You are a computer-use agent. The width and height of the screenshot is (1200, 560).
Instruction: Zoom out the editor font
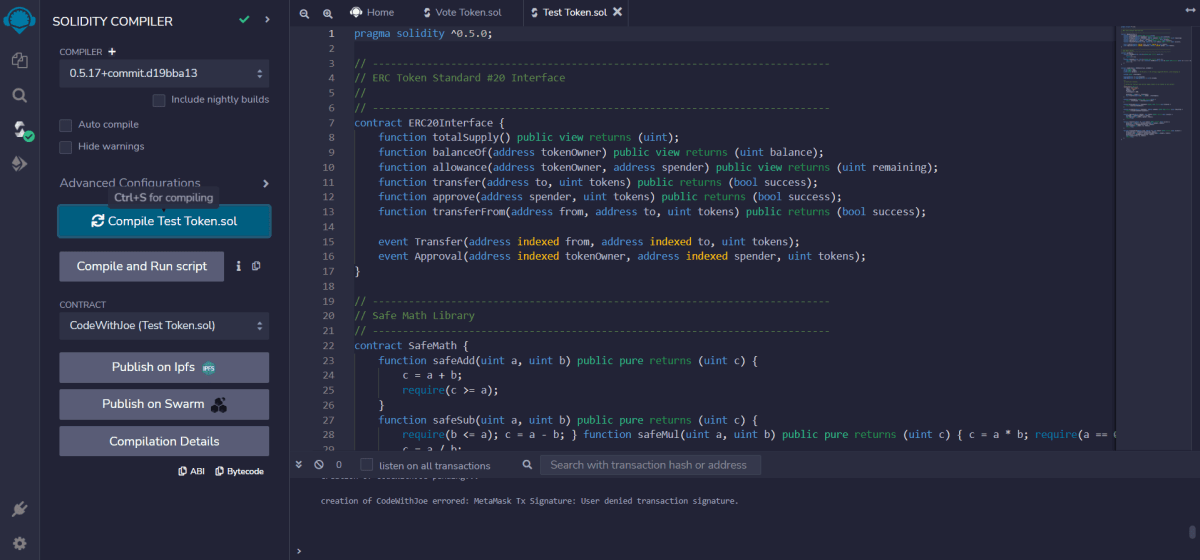point(304,13)
